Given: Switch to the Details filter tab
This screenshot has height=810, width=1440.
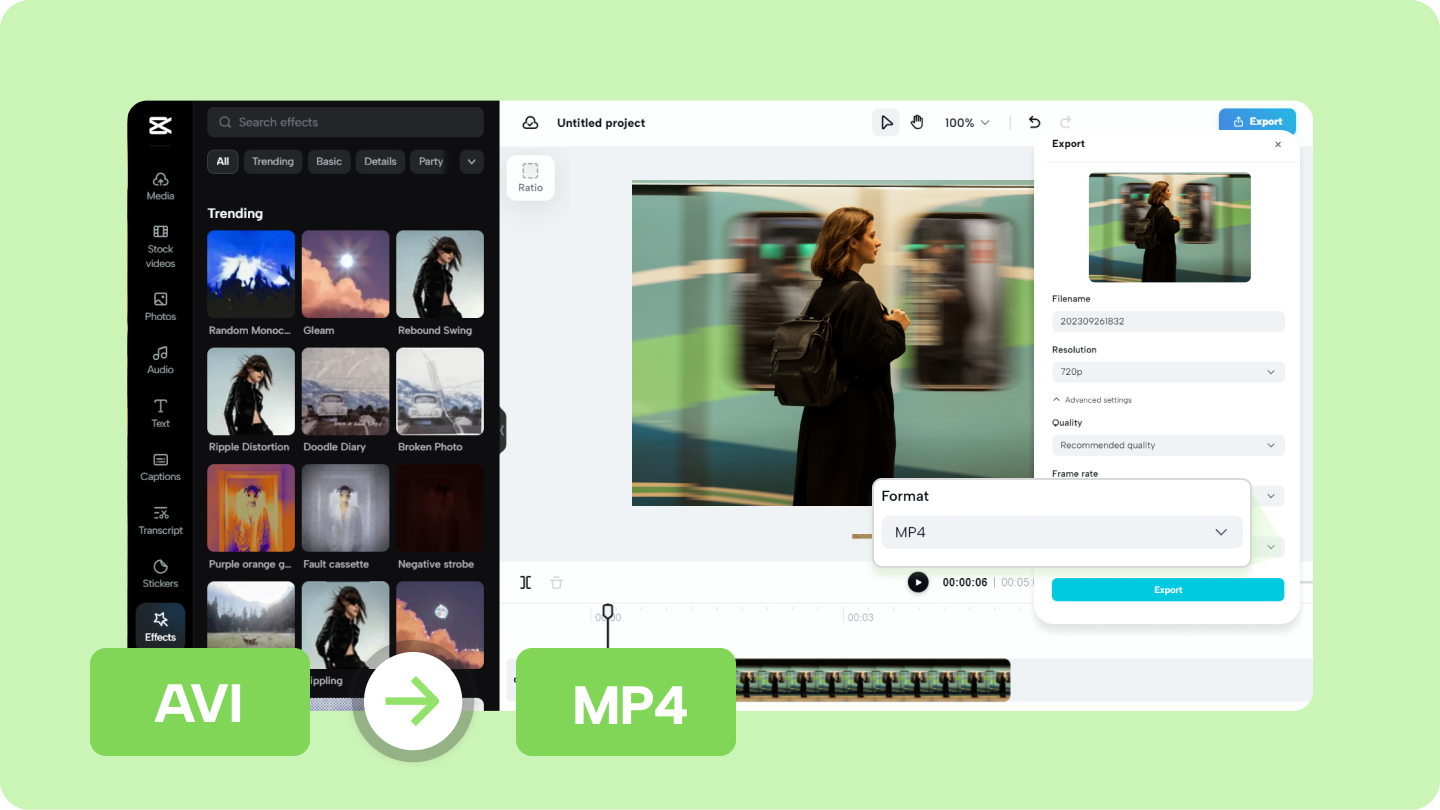Looking at the screenshot, I should point(380,161).
